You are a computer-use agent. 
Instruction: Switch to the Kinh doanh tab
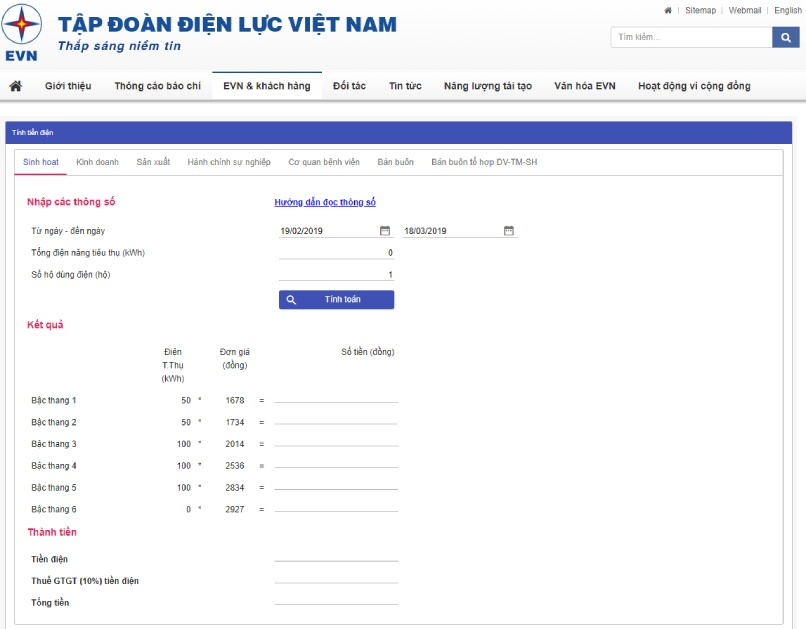click(96, 161)
